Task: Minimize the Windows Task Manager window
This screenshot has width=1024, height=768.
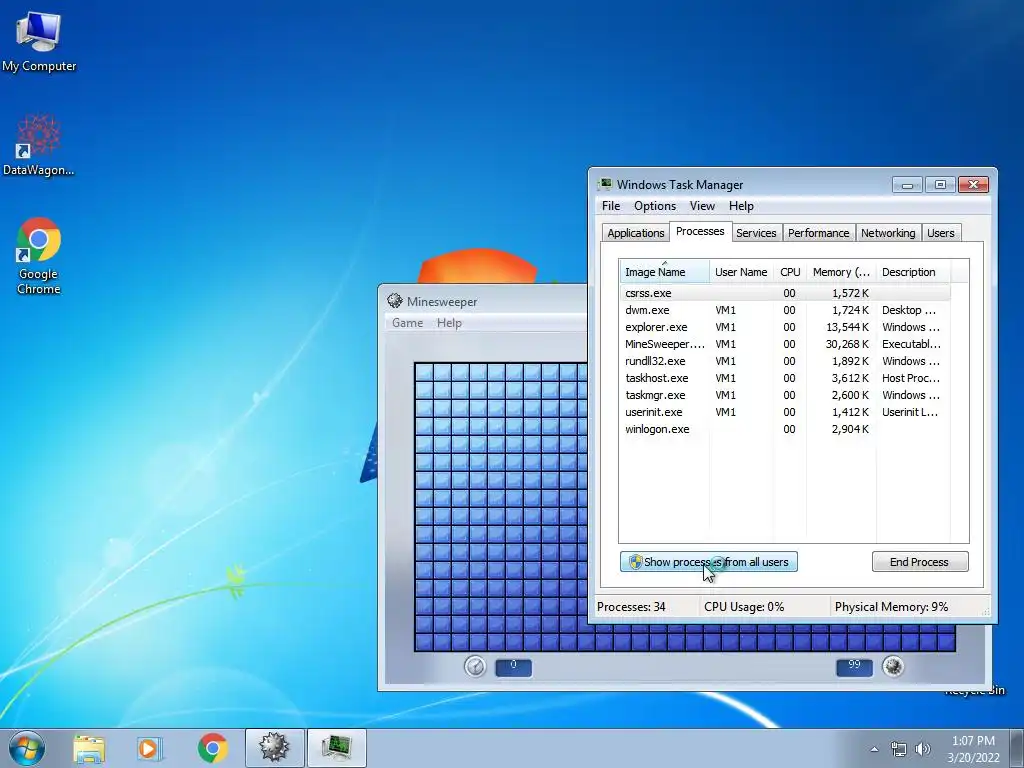Action: point(907,185)
